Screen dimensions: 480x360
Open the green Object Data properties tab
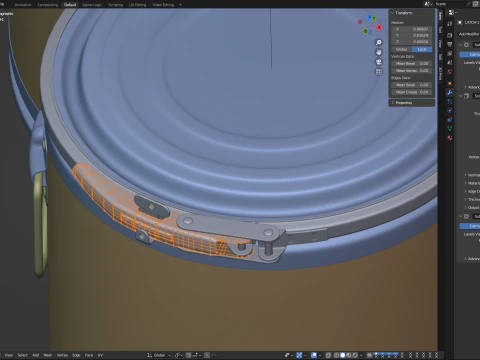tap(450, 129)
